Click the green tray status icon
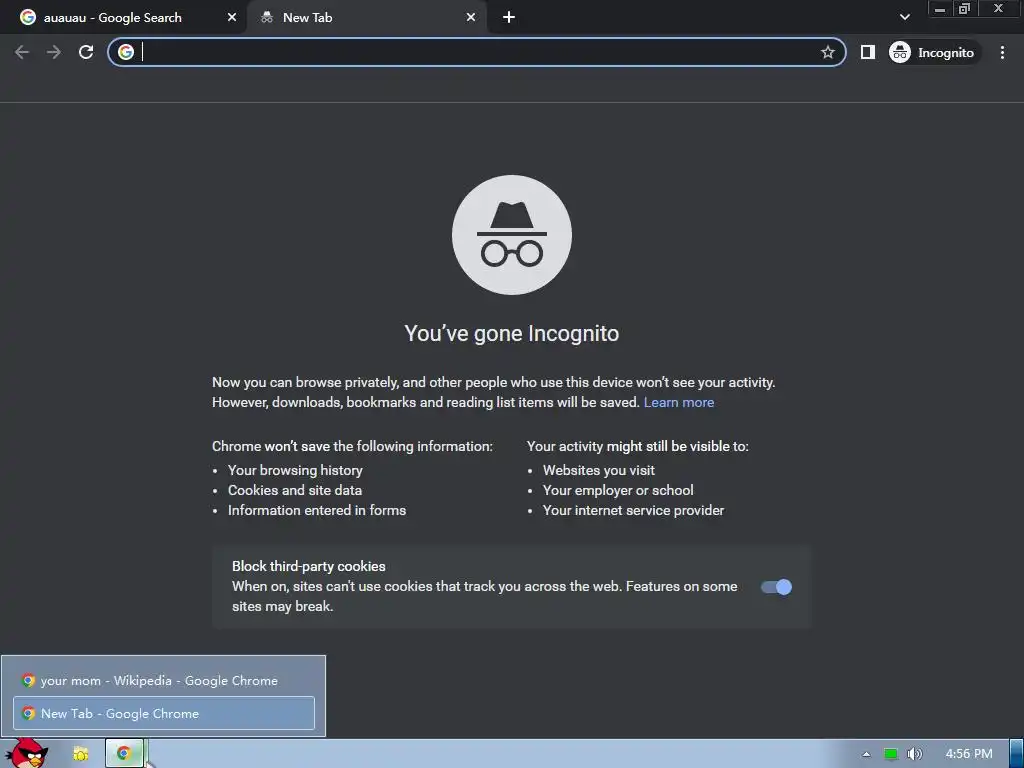This screenshot has height=768, width=1024. point(891,754)
